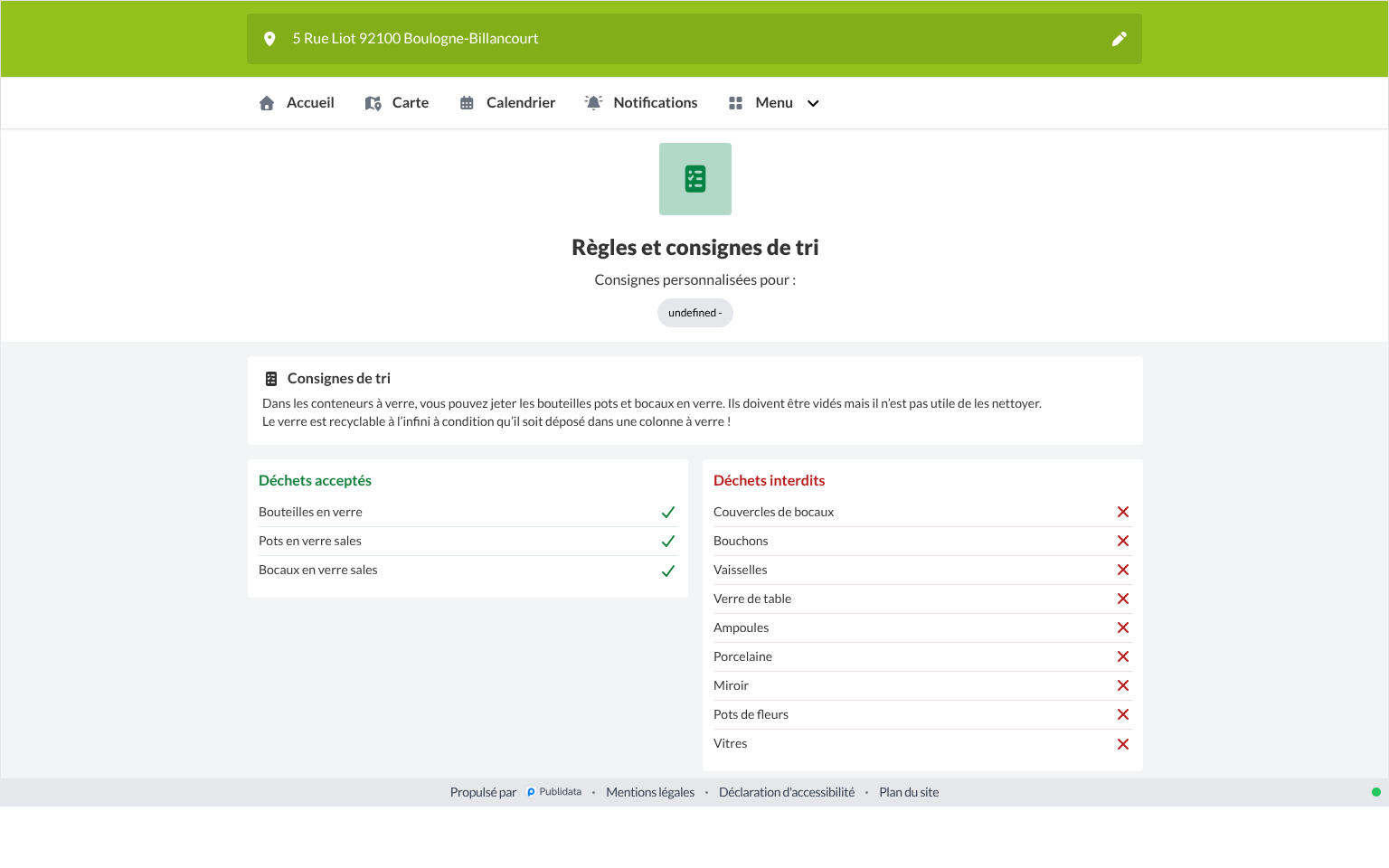The height and width of the screenshot is (868, 1389).
Task: Open the Menu navigation item
Action: [773, 103]
